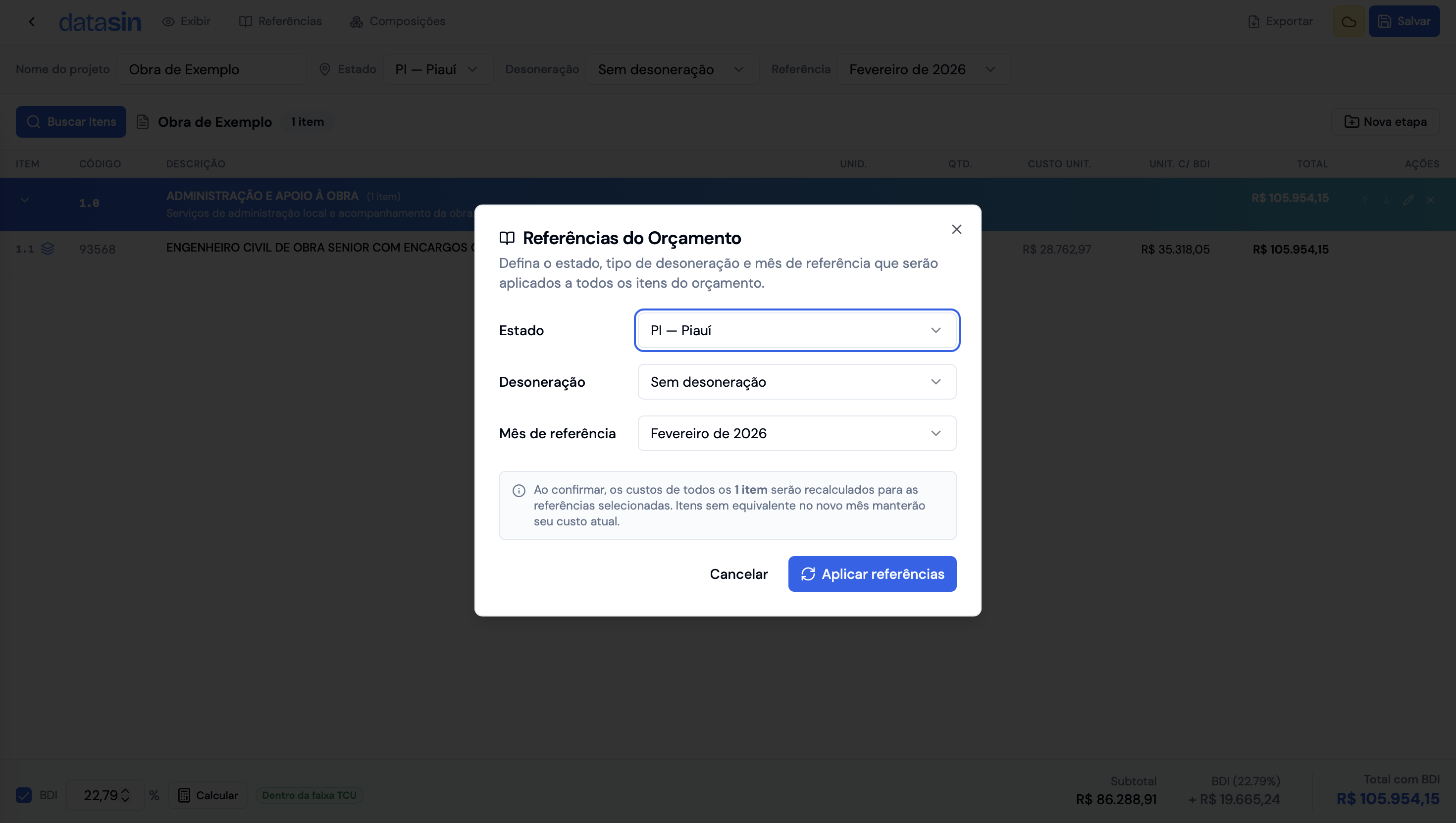Edit stage 1.0 with pencil icon
Viewport: 1456px width, 823px height.
[1408, 200]
